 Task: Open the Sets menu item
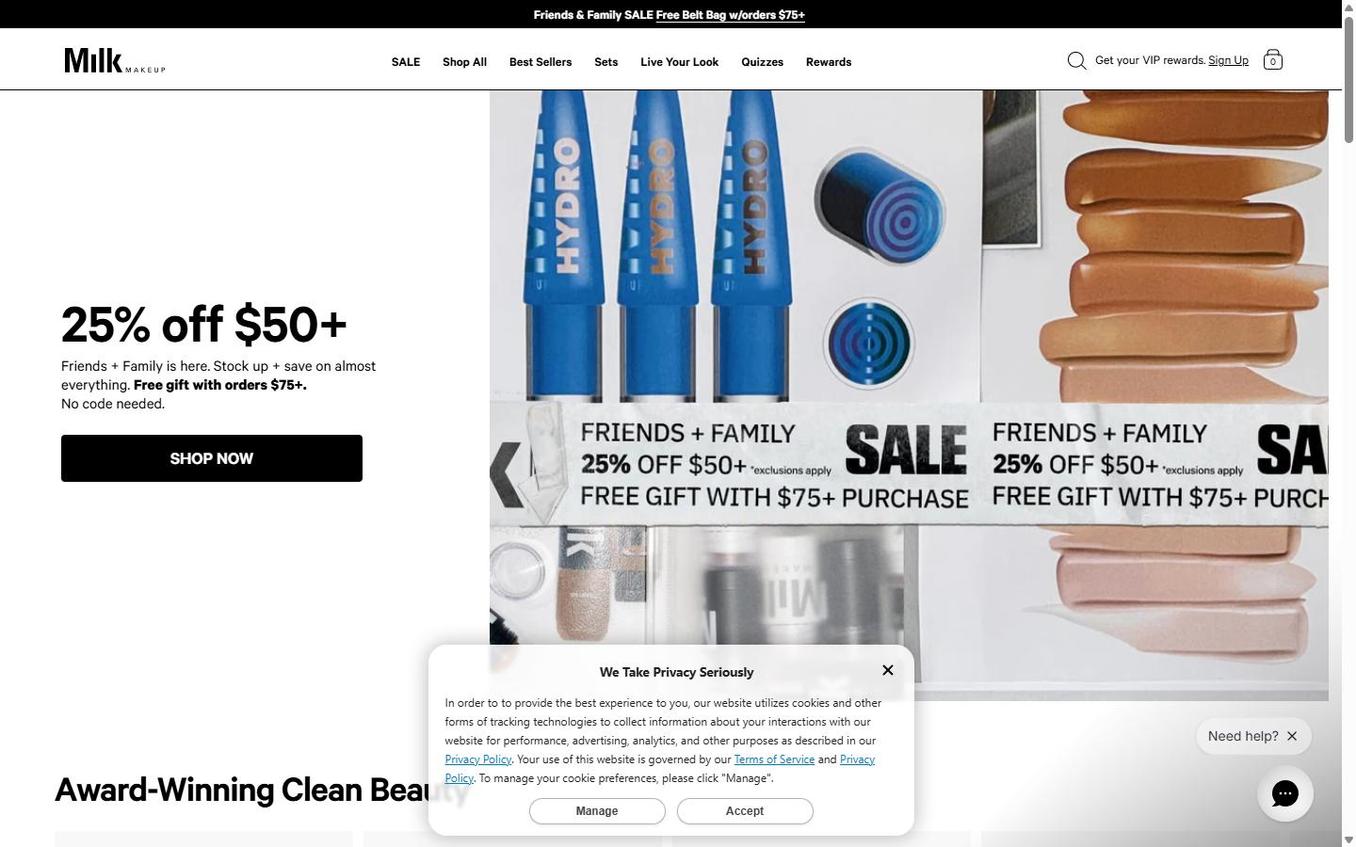pos(606,62)
